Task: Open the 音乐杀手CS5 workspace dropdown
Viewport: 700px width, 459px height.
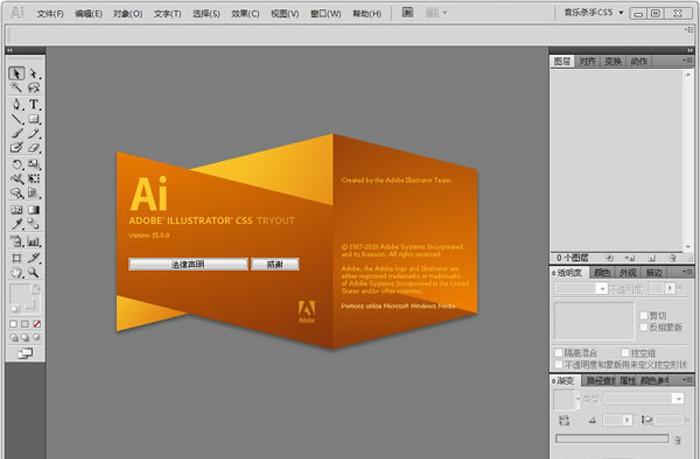Action: [594, 13]
